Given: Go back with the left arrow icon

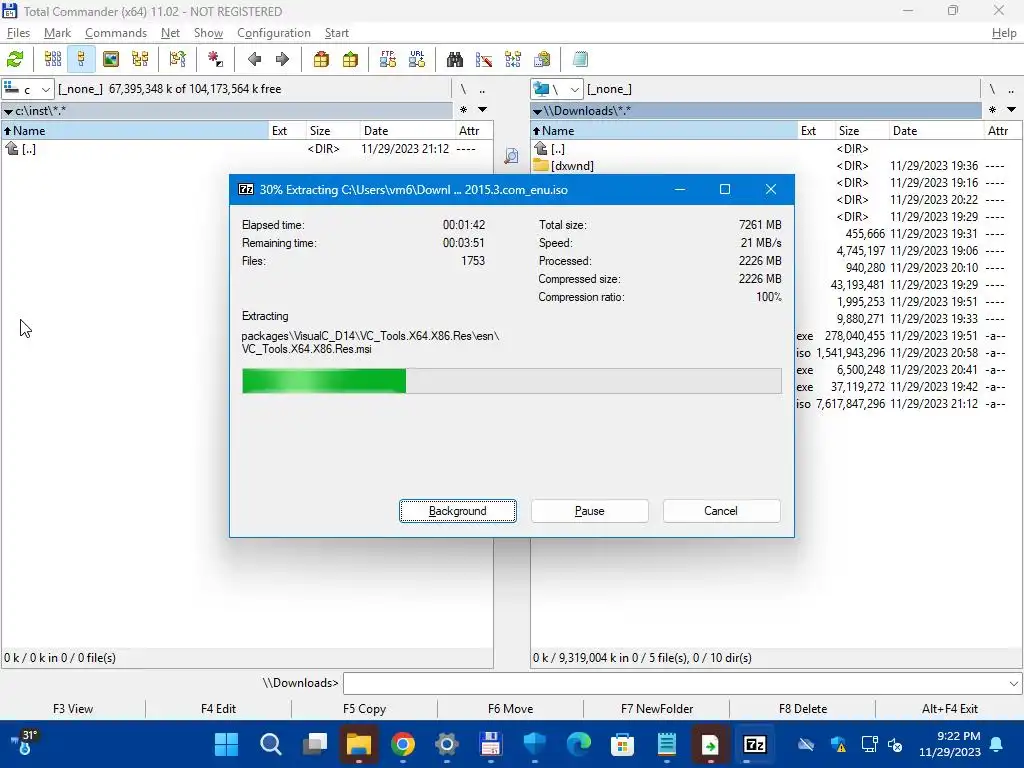Looking at the screenshot, I should click(254, 59).
